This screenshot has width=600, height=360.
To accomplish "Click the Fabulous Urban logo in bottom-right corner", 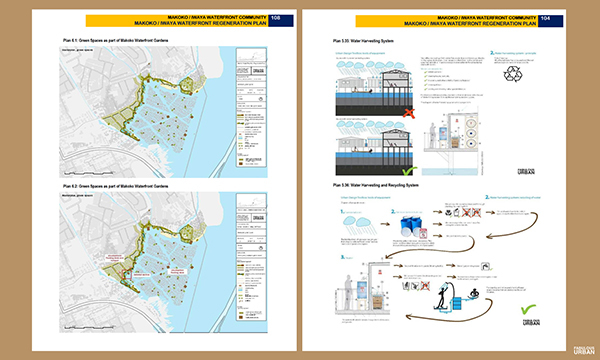I will click(584, 350).
